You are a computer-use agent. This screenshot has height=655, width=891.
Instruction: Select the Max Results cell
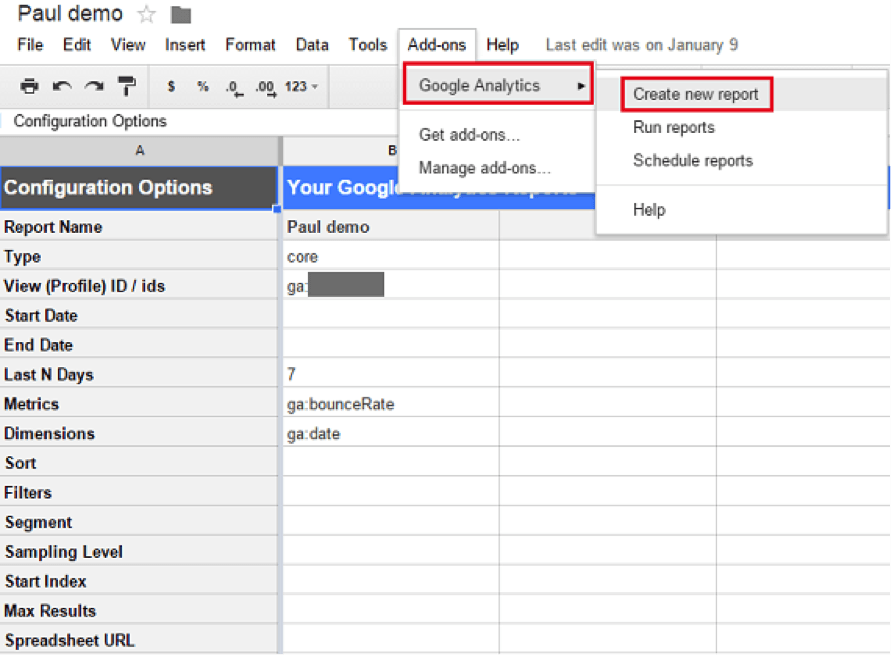tap(139, 611)
